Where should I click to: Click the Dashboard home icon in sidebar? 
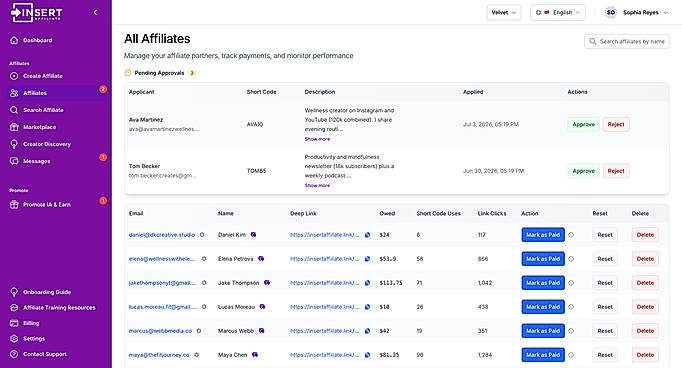14,40
